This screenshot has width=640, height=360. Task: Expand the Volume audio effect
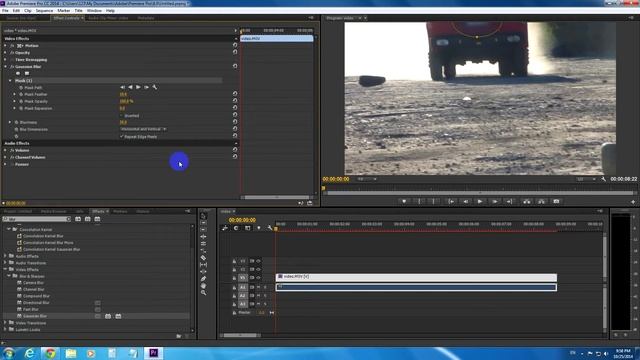click(x=5, y=150)
